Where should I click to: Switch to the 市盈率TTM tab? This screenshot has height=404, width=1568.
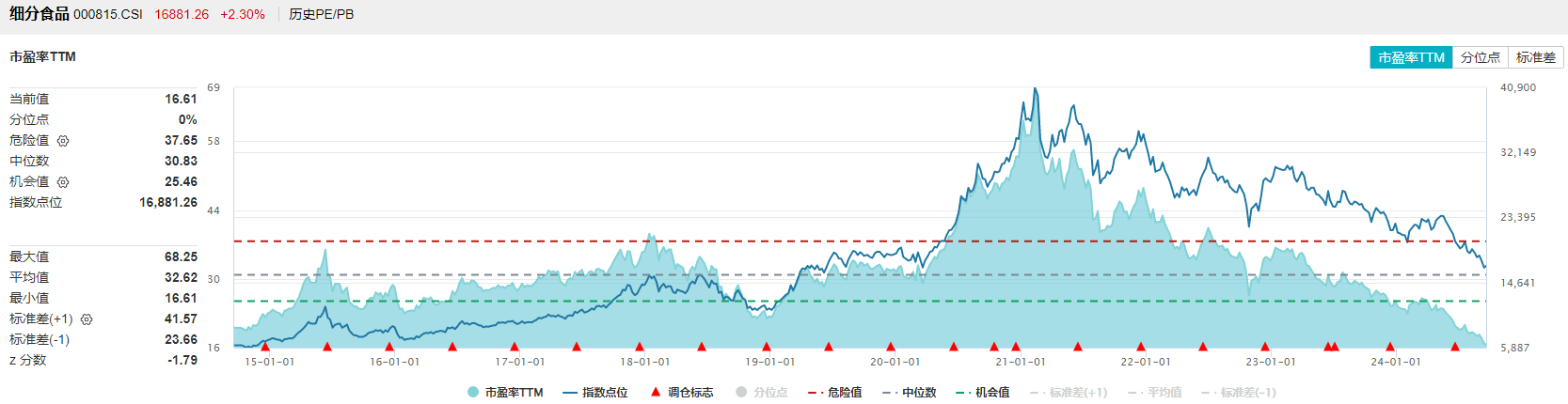click(x=1411, y=57)
